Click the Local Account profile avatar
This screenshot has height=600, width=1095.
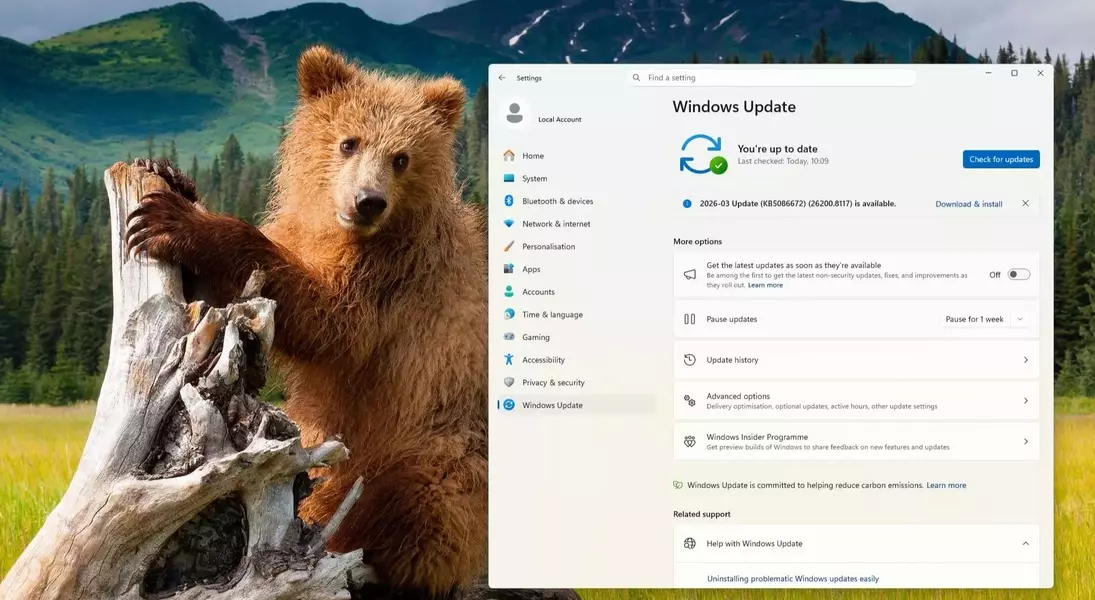click(x=515, y=114)
